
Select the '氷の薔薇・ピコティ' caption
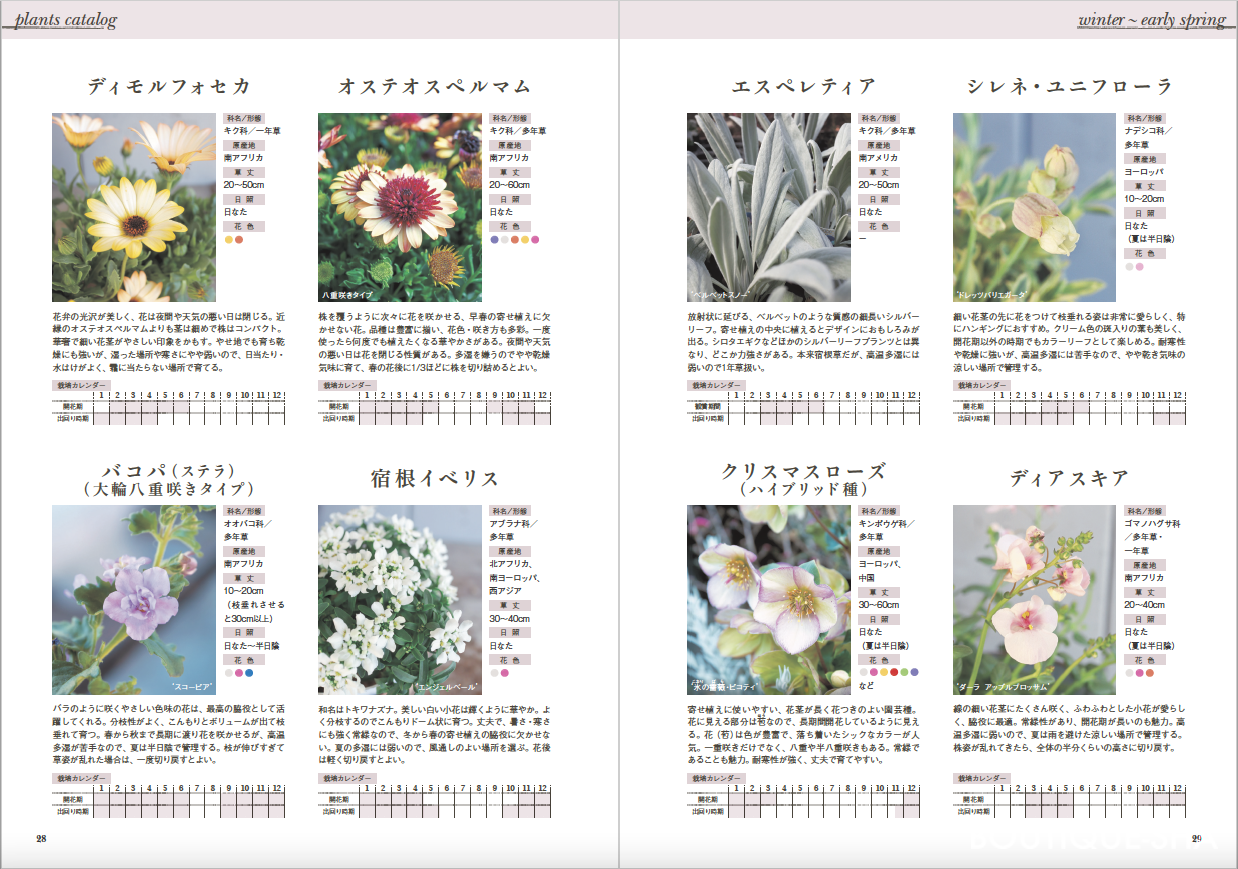click(725, 687)
